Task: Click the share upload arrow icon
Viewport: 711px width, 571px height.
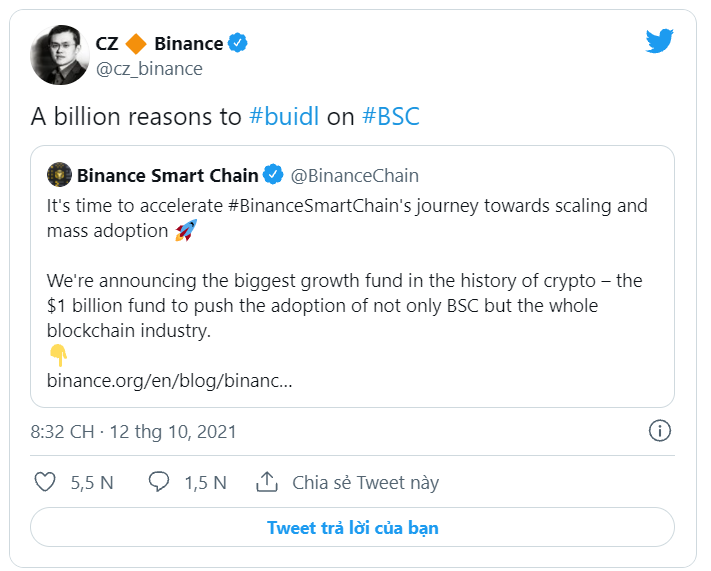Action: click(266, 482)
